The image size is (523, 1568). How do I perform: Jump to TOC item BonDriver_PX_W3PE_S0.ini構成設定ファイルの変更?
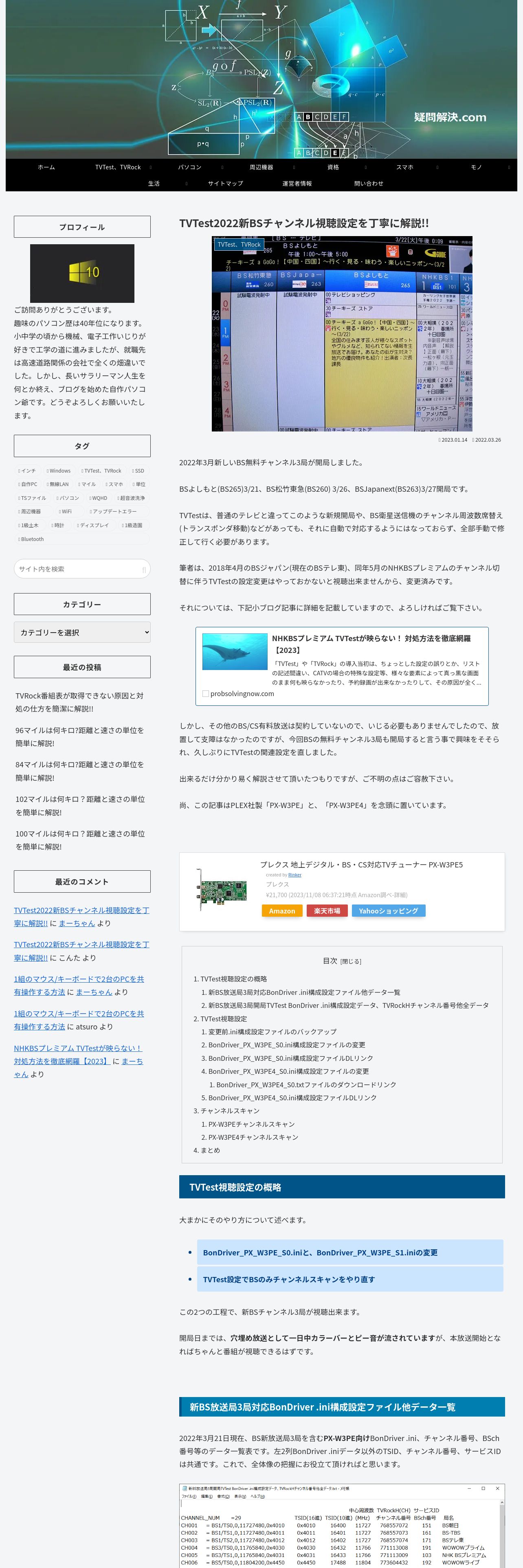coord(287,1045)
